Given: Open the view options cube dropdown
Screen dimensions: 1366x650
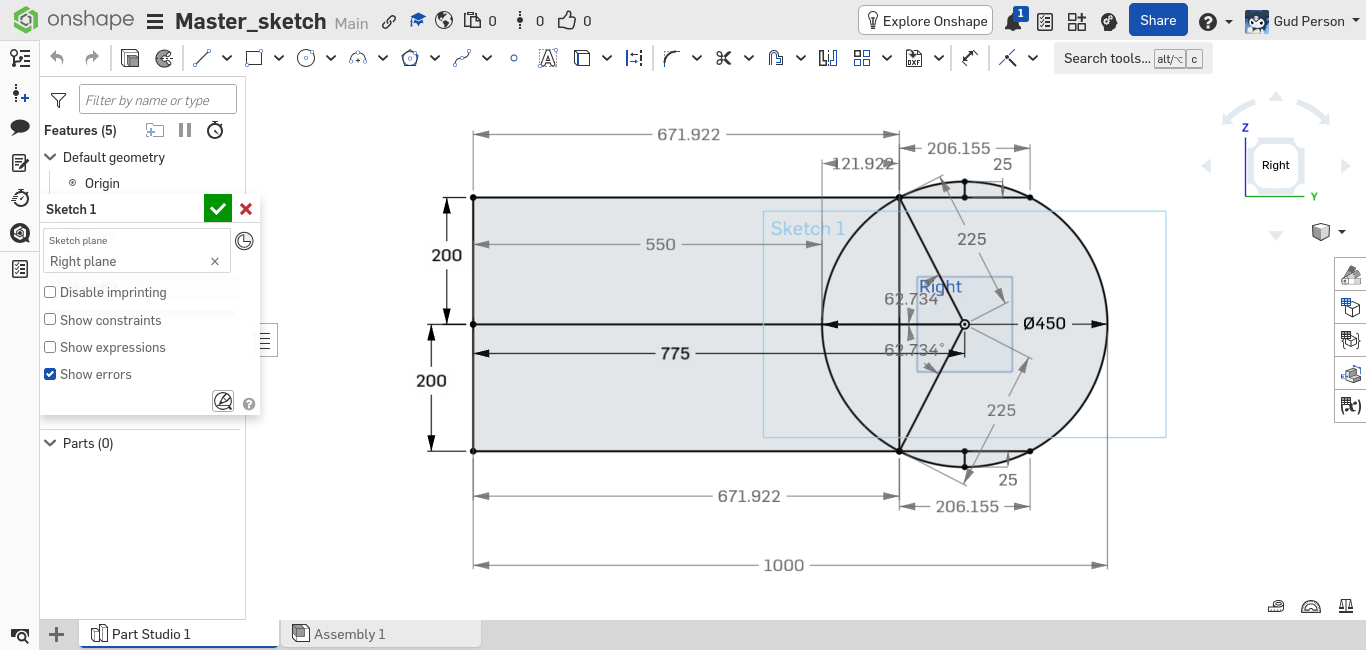Looking at the screenshot, I should tap(1328, 232).
